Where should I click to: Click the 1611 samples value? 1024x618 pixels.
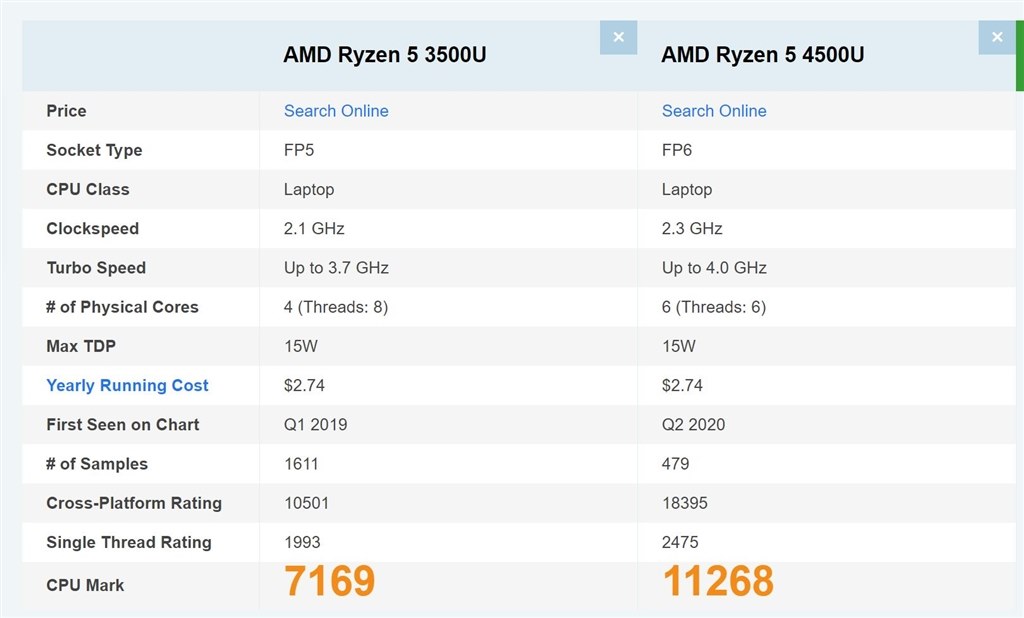tap(302, 464)
